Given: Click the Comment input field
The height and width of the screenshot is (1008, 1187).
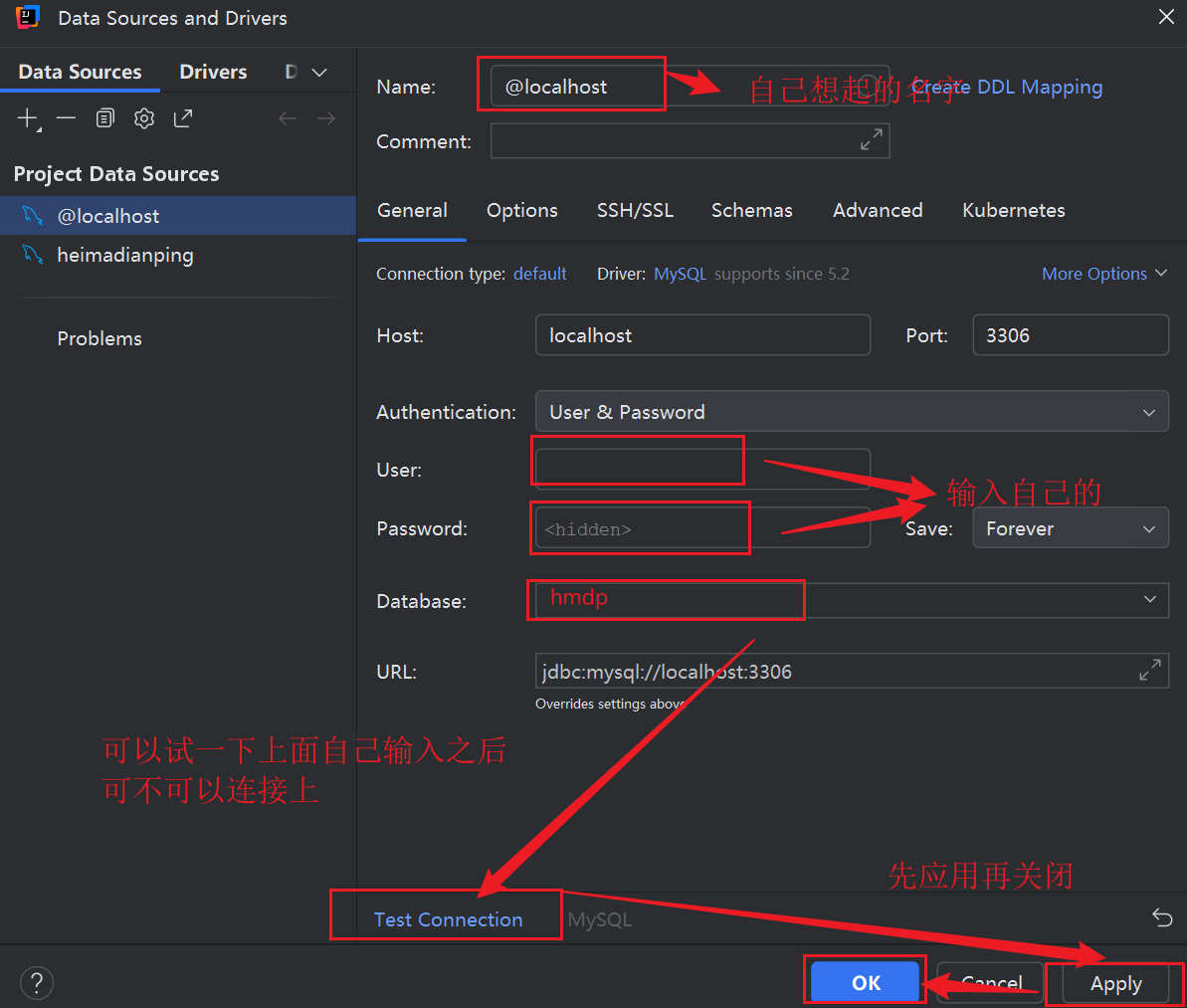Looking at the screenshot, I should 690,141.
